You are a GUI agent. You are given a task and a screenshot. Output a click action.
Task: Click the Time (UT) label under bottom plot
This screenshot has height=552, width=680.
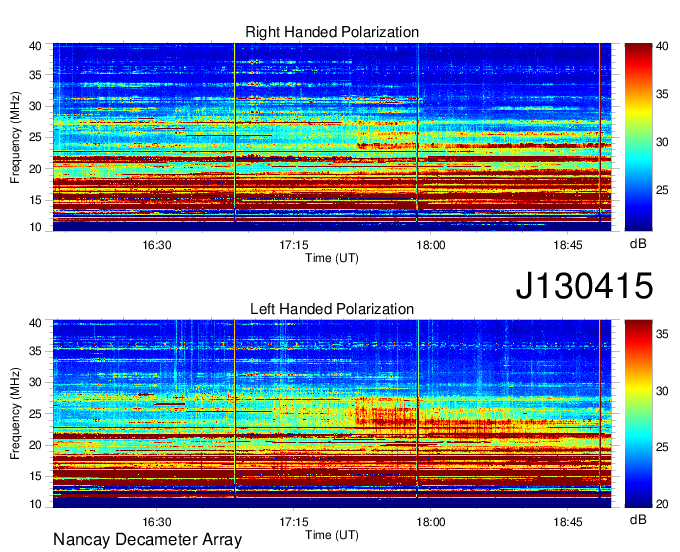pyautogui.click(x=332, y=535)
